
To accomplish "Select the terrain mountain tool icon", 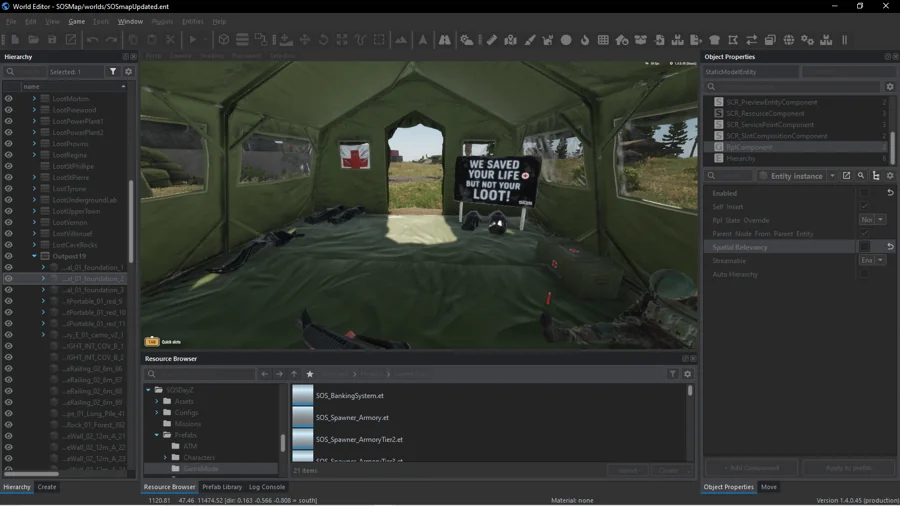I will (401, 40).
